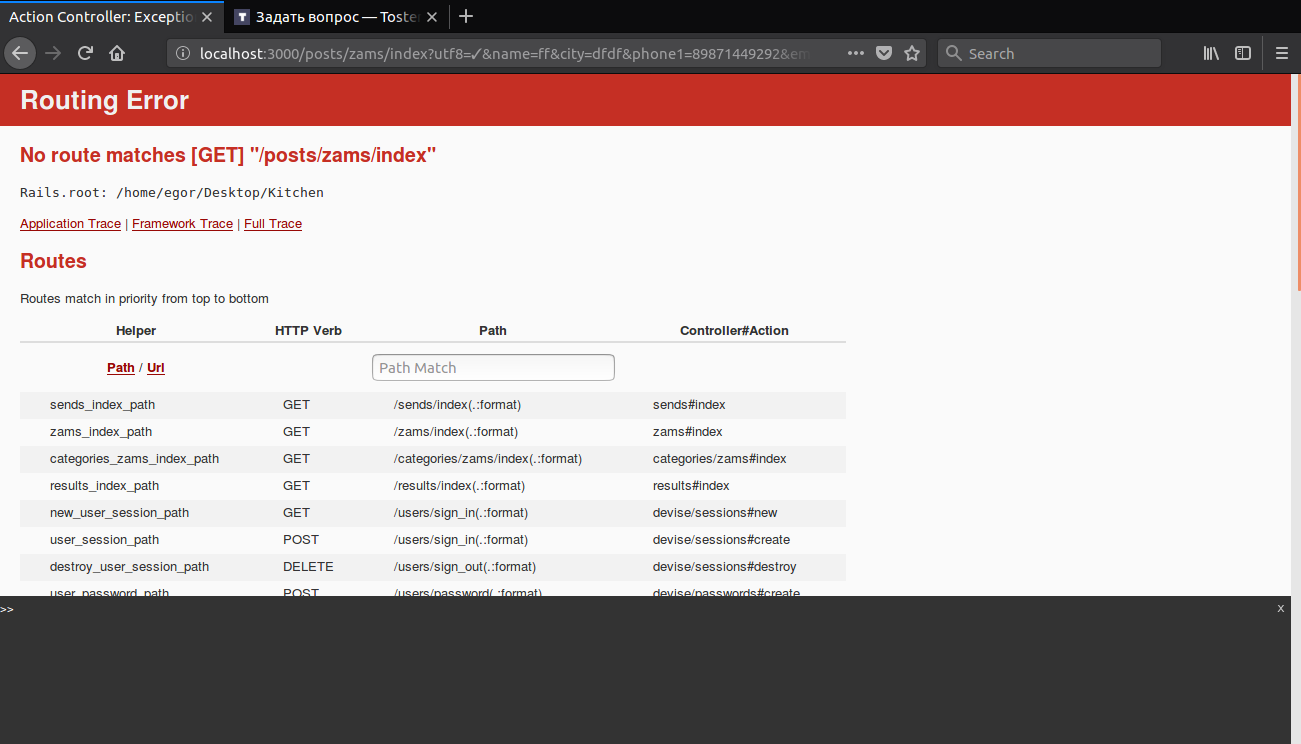
Task: Save page to Pocket
Action: [x=884, y=54]
